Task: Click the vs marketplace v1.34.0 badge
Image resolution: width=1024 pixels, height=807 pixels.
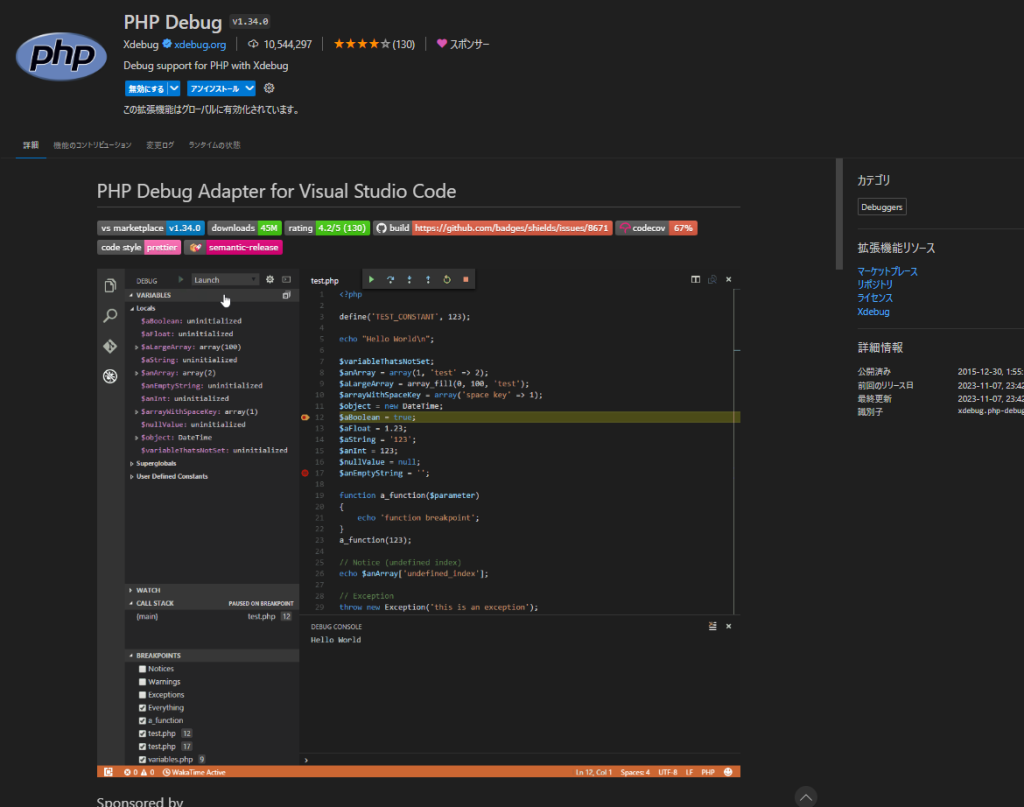Action: pyautogui.click(x=151, y=228)
